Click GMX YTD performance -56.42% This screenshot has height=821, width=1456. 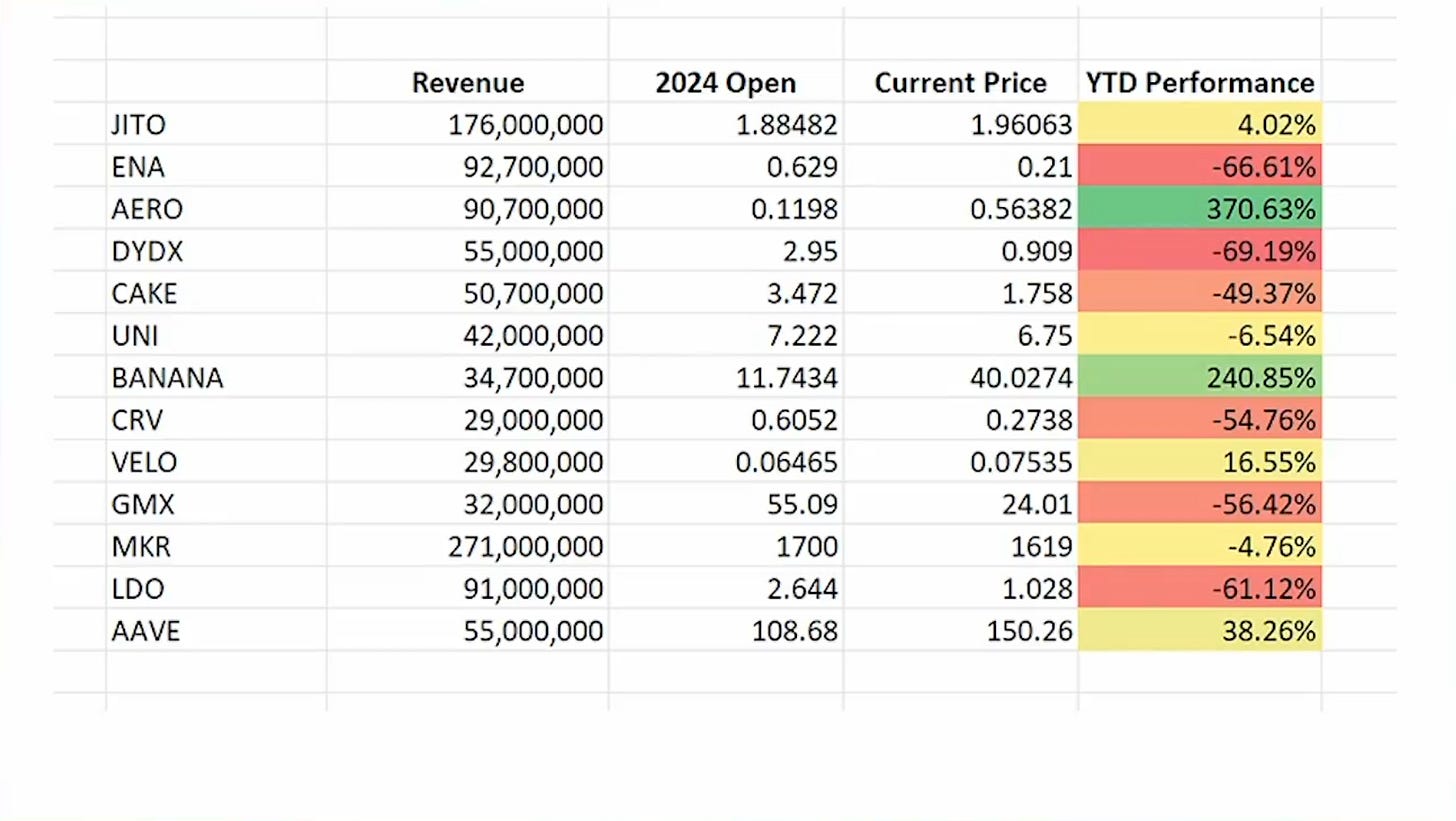[1200, 504]
